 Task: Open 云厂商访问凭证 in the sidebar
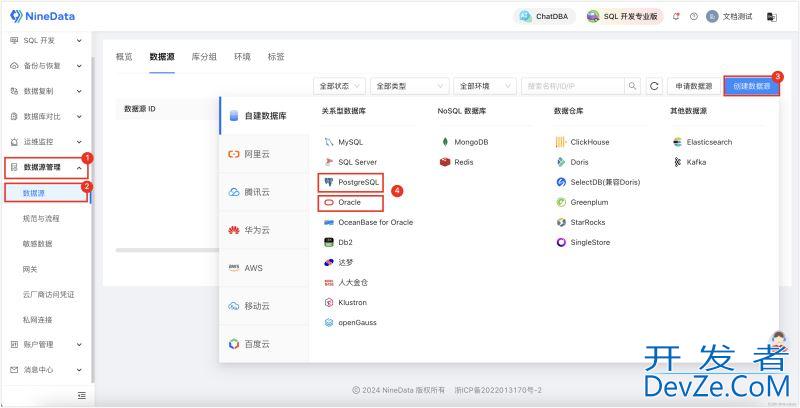click(x=48, y=295)
